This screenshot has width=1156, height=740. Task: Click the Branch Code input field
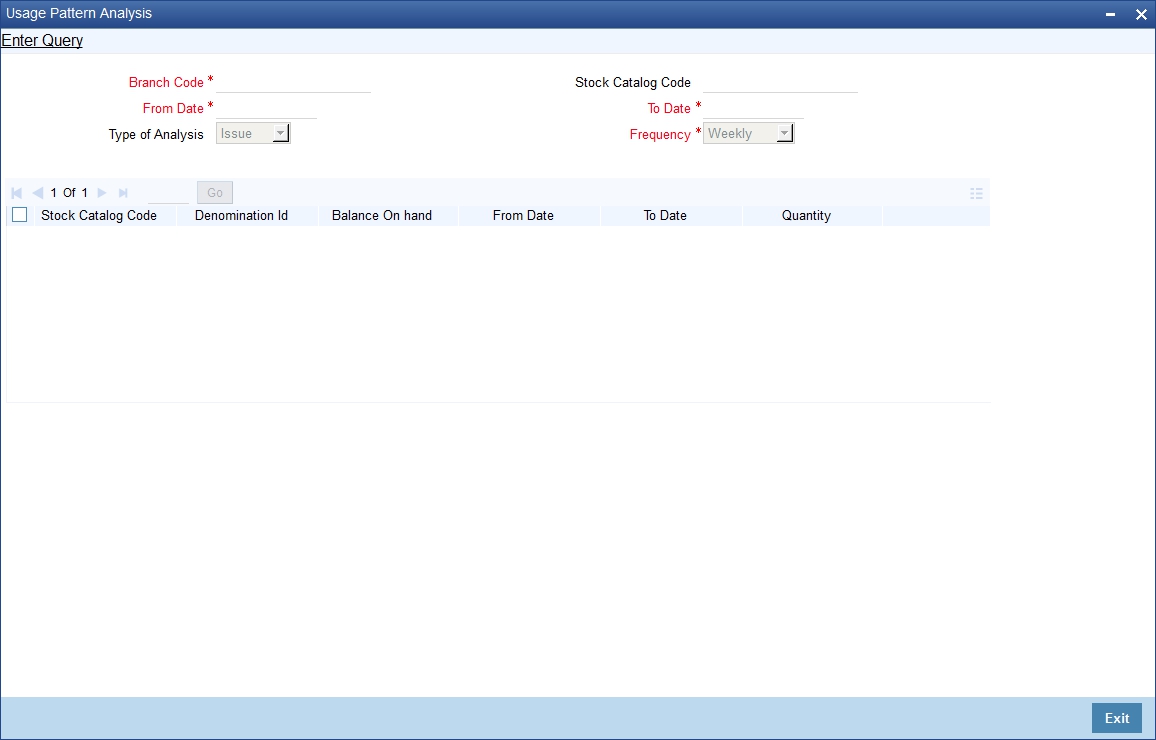tap(293, 83)
